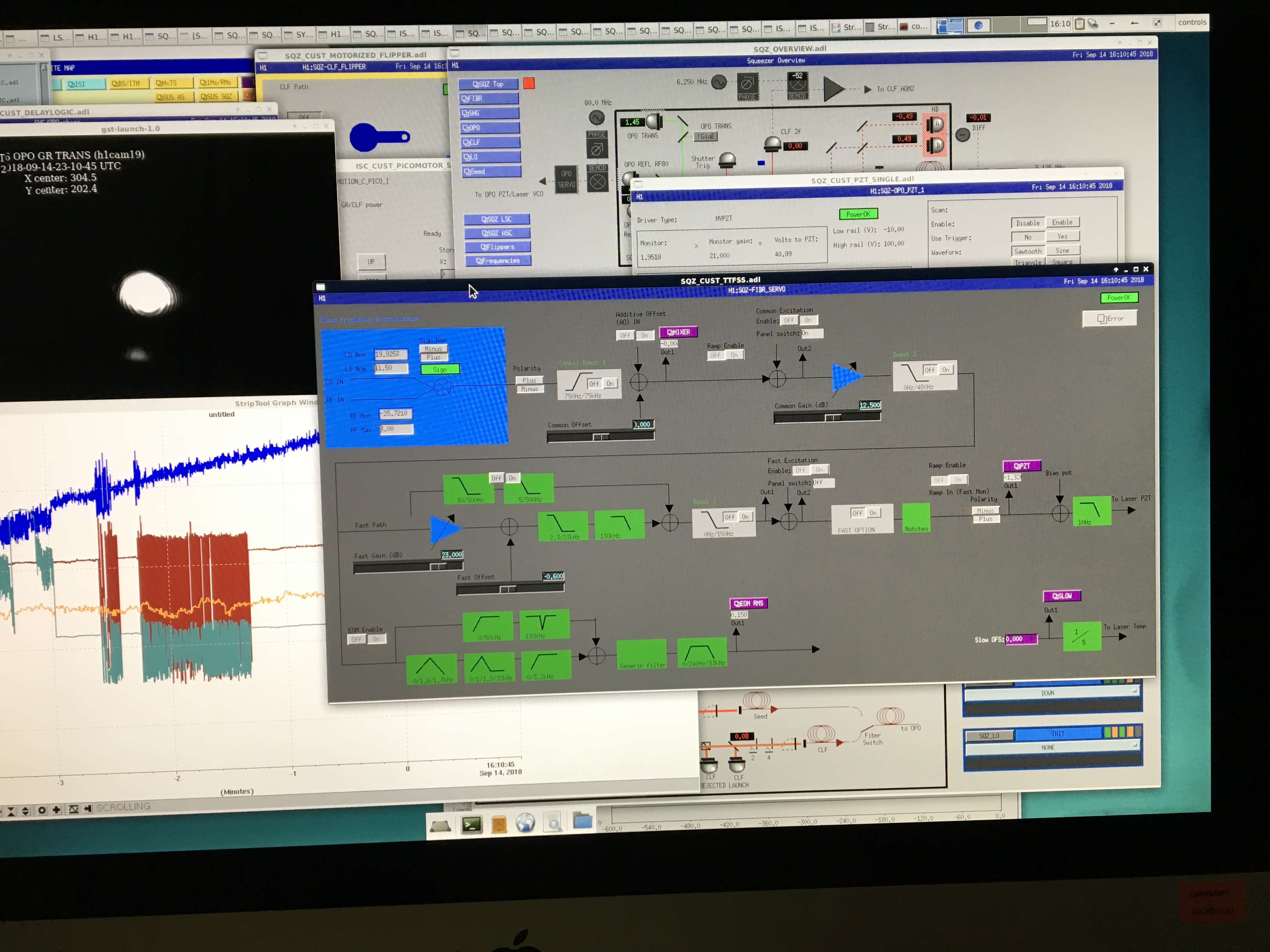The height and width of the screenshot is (952, 1270).
Task: Open the MIXER related display menu
Action: coord(678,332)
